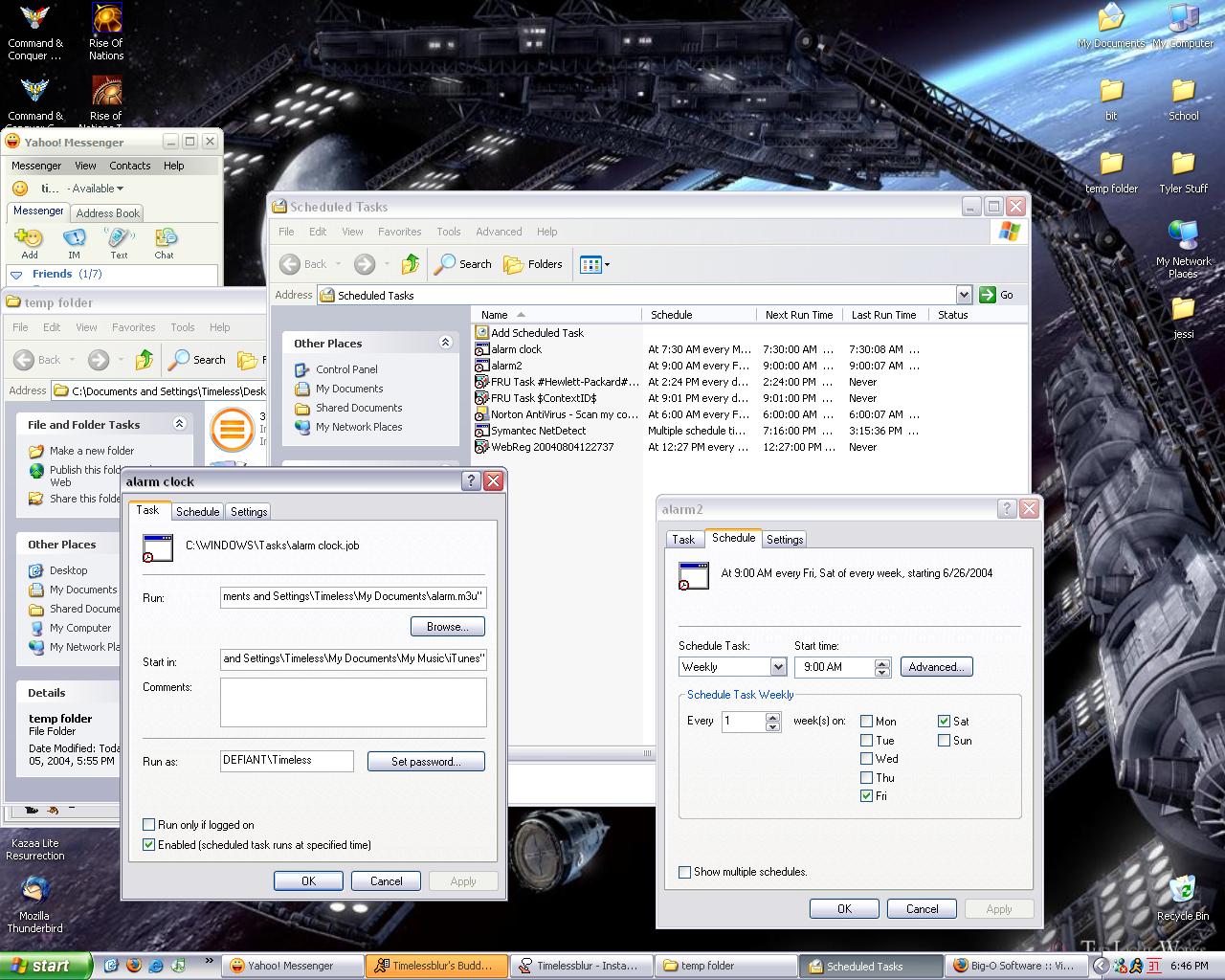1225x980 pixels.
Task: Collapse the File and Folder Tasks panel
Action: coord(179,424)
